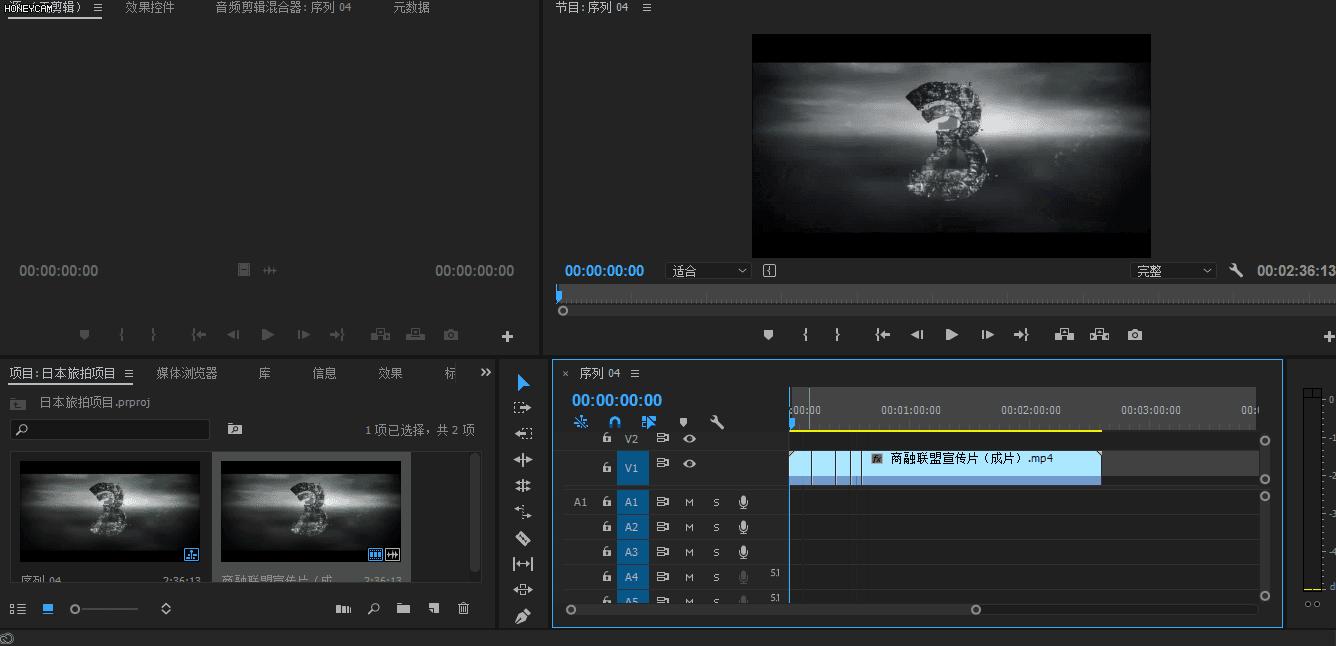Open the 完整 playback resolution dropdown

pyautogui.click(x=1173, y=271)
